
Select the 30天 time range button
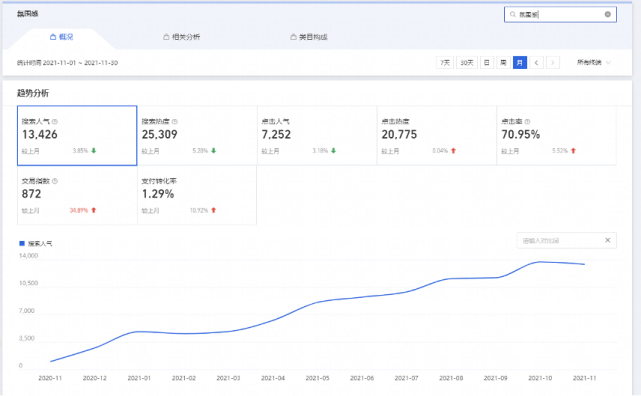click(466, 63)
